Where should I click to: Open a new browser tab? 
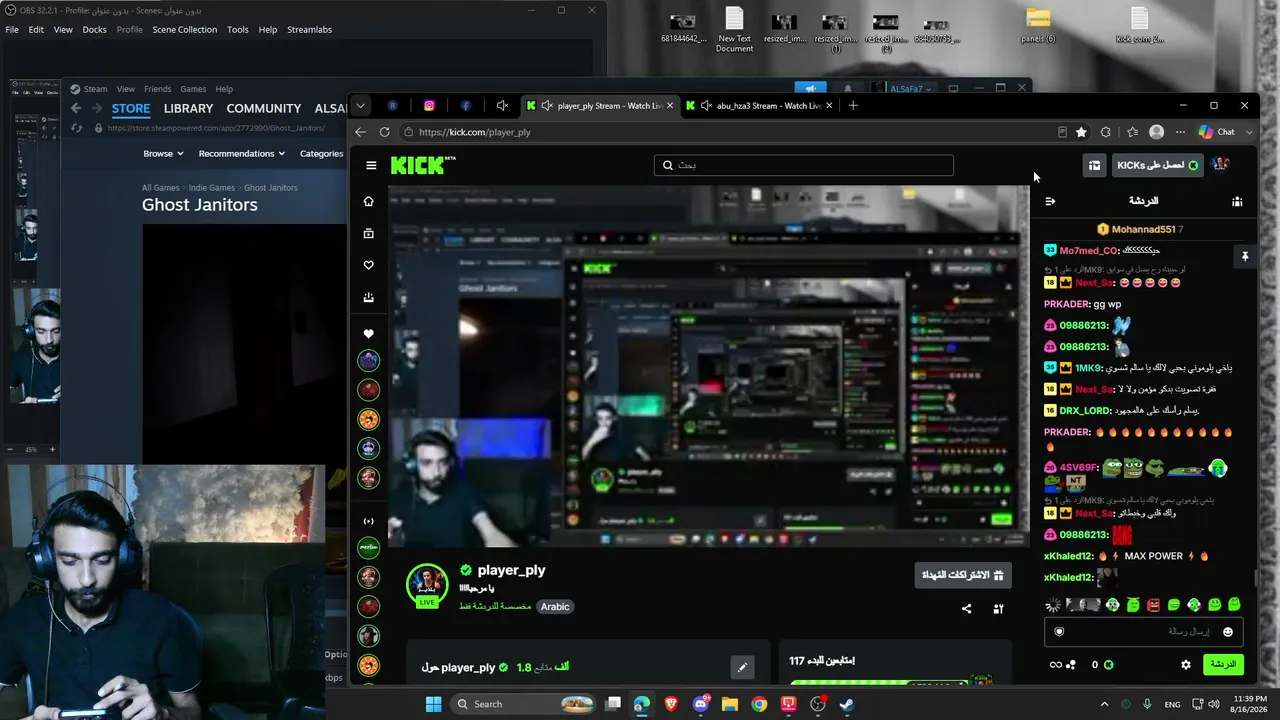[853, 105]
